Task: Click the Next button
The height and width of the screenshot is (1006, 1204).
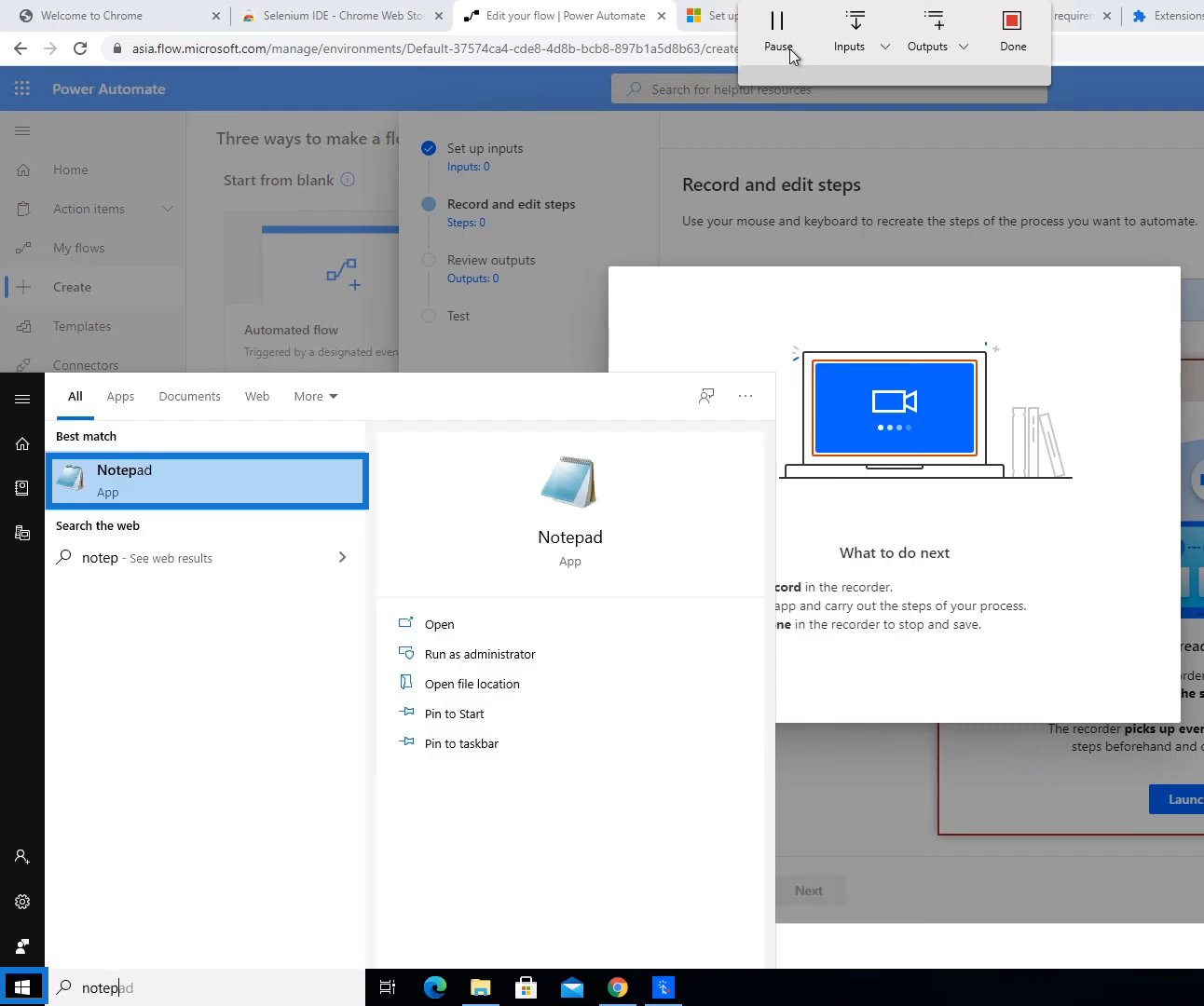Action: (x=809, y=890)
